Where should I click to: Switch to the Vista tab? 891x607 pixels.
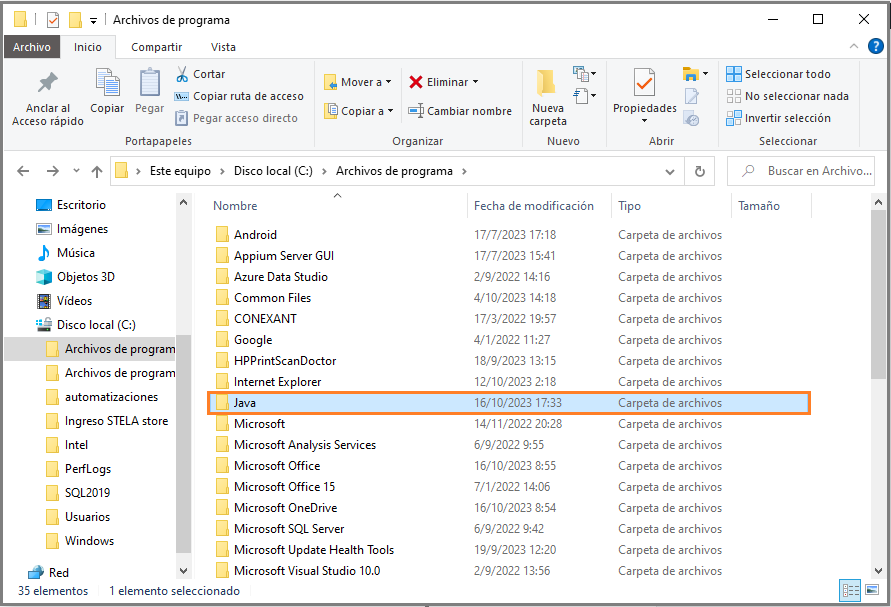click(x=223, y=47)
